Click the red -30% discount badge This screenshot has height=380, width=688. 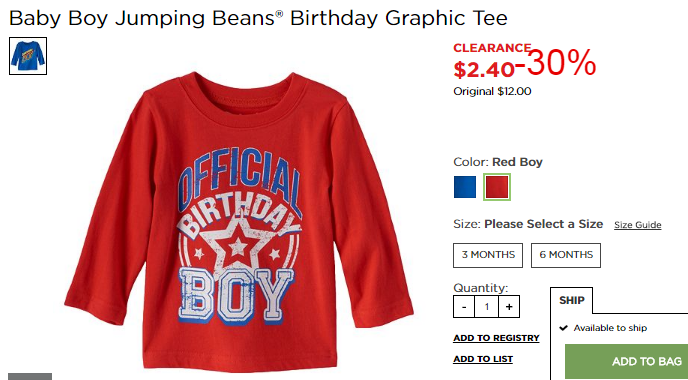(x=556, y=64)
